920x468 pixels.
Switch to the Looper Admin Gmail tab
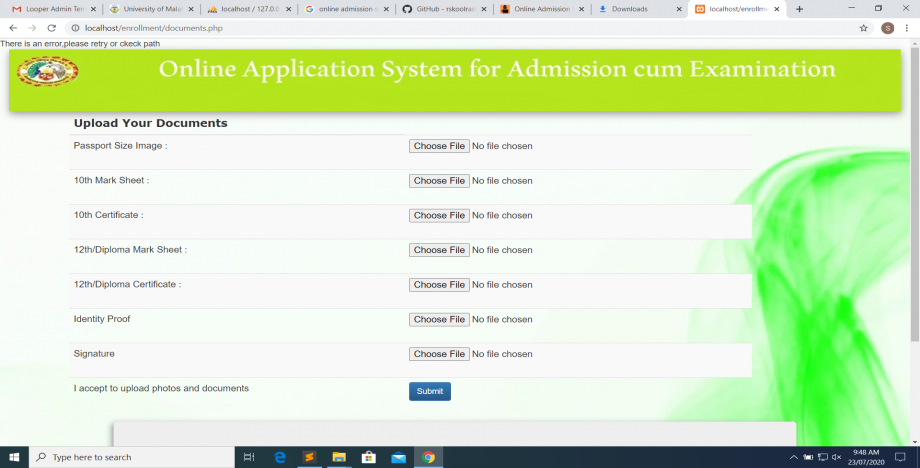coord(52,9)
